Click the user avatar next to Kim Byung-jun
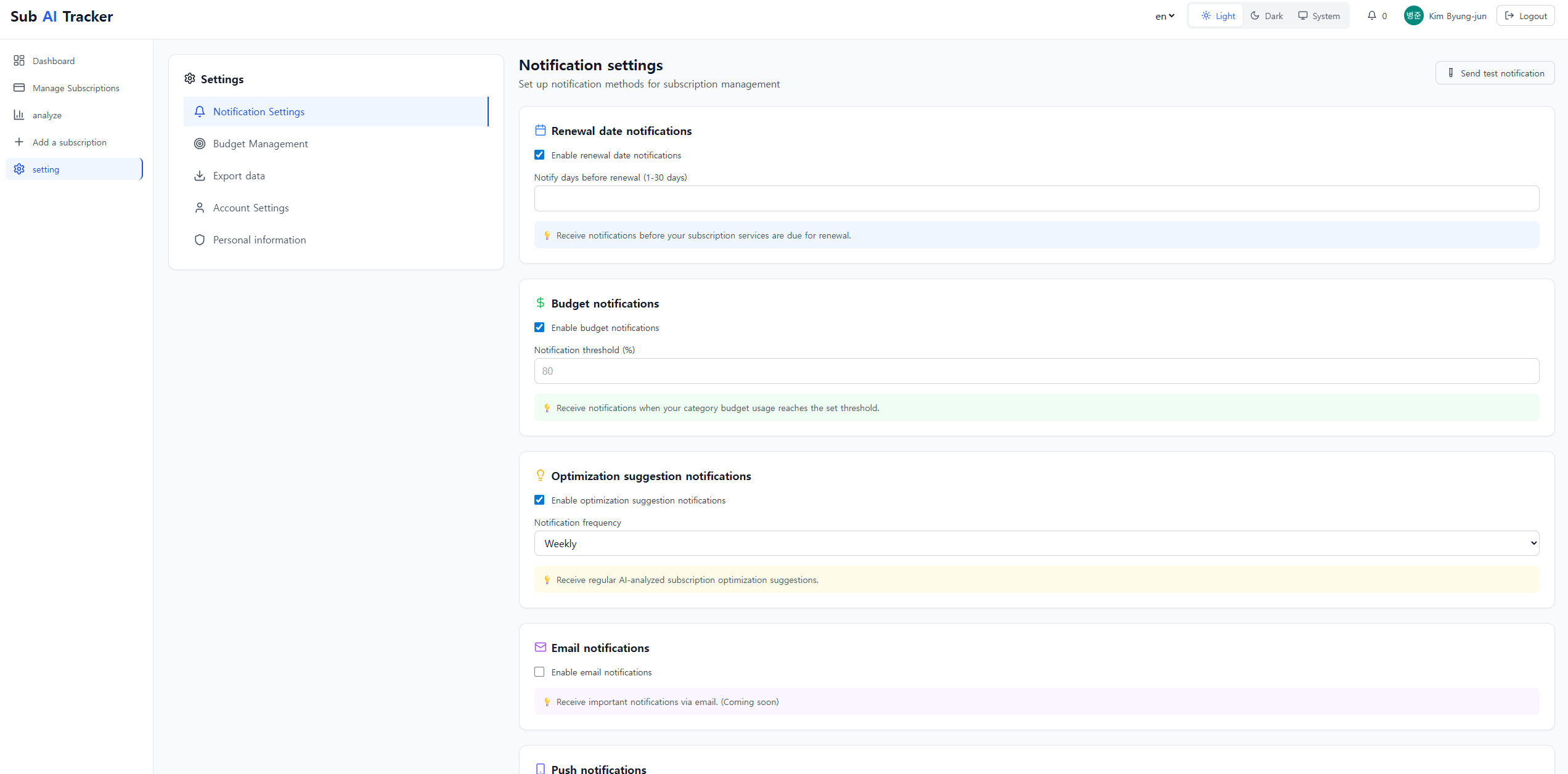Screen dimensions: 1568x774 tap(1413, 15)
